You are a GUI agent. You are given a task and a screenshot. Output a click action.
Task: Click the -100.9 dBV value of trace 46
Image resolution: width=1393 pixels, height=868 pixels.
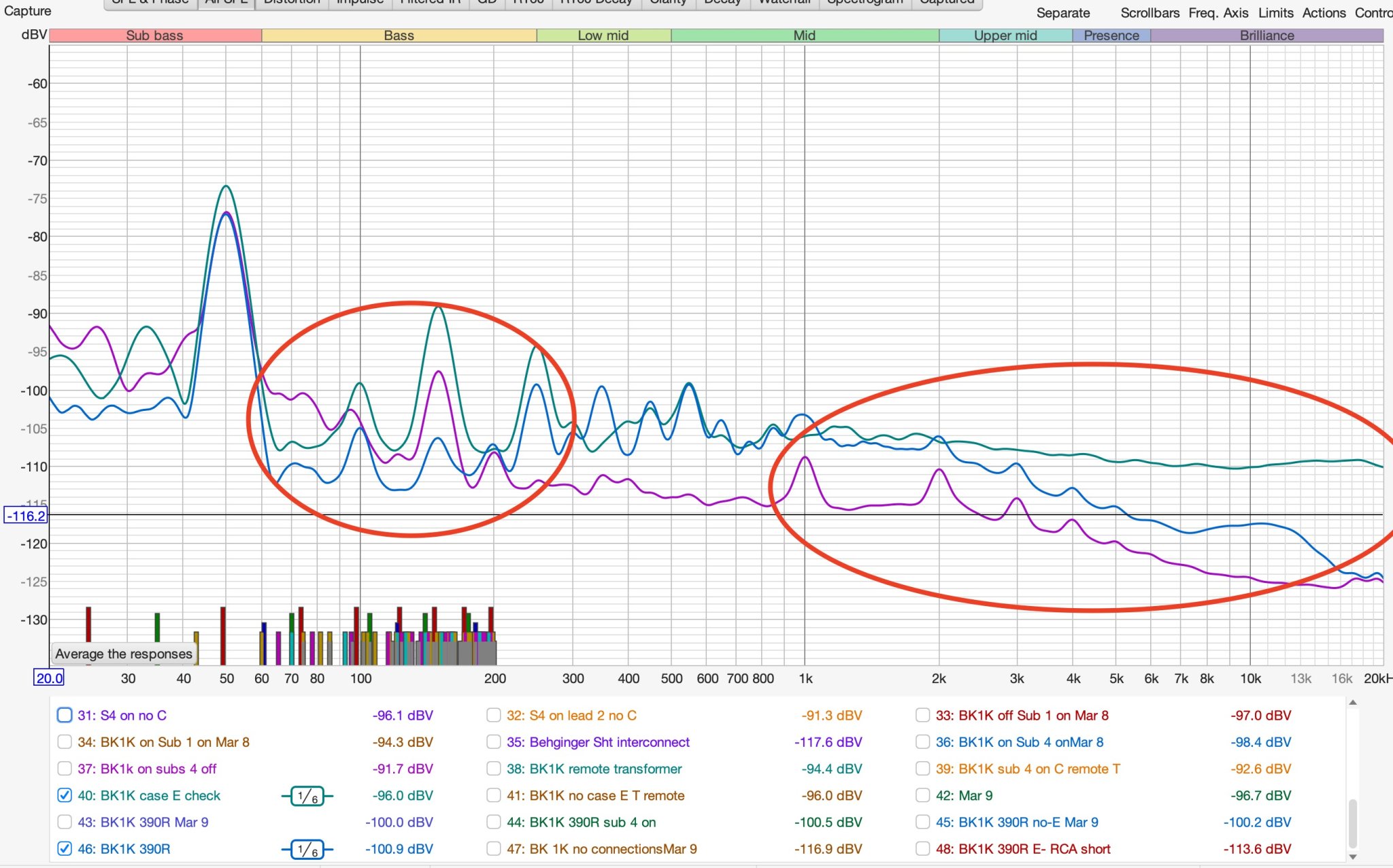(x=399, y=849)
